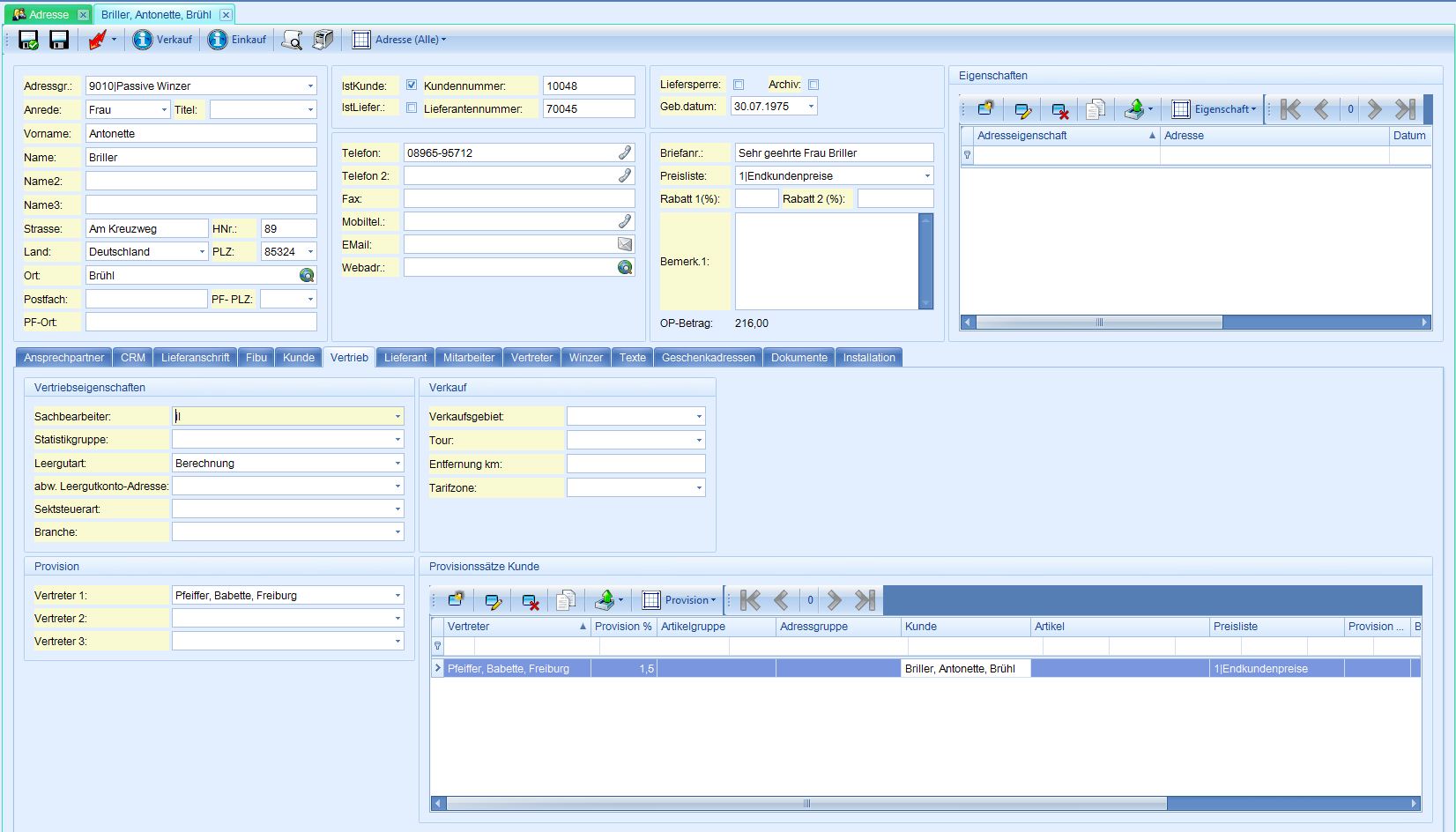
Task: Open the CRM tab
Action: (133, 358)
